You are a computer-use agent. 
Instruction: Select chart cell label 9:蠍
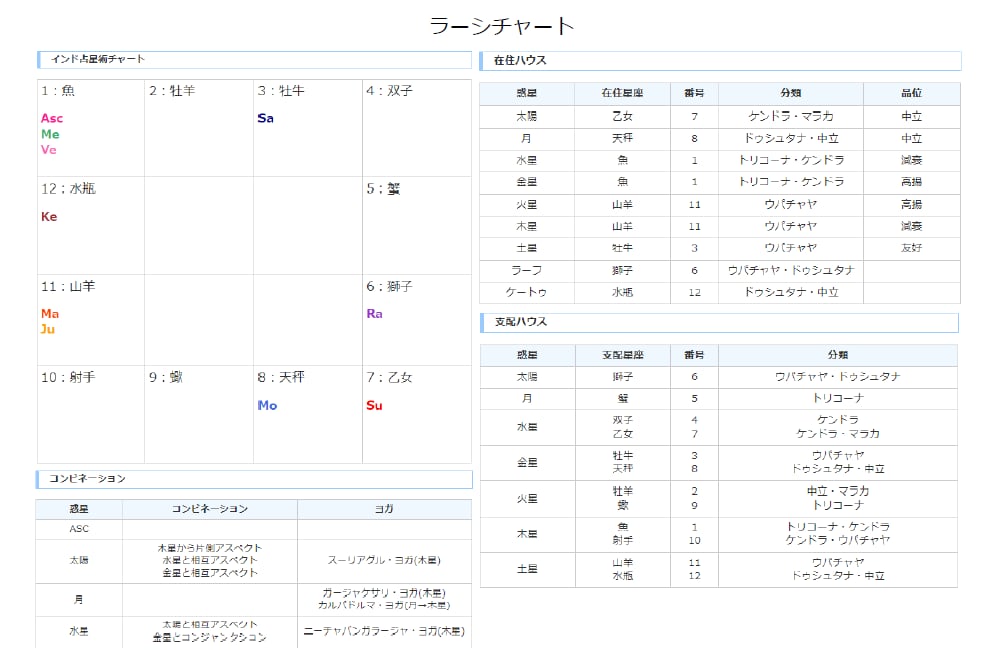165,378
